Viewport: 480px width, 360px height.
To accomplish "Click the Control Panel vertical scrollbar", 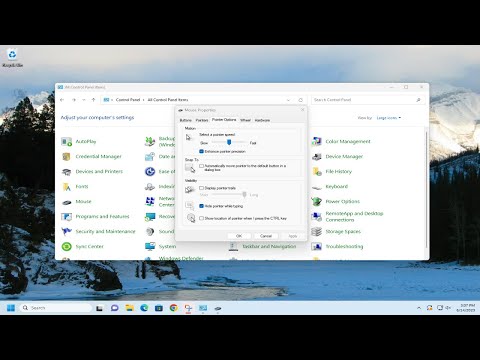I will click(x=426, y=190).
